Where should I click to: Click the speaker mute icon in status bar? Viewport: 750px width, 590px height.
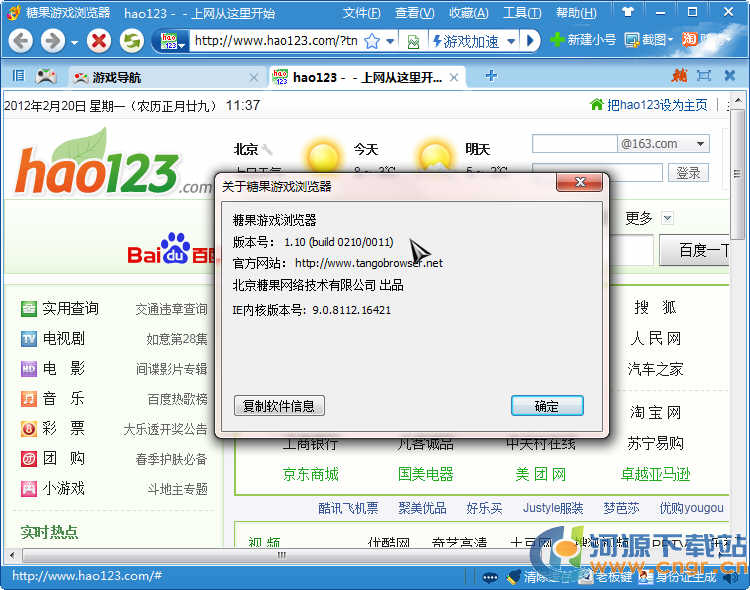click(x=731, y=578)
